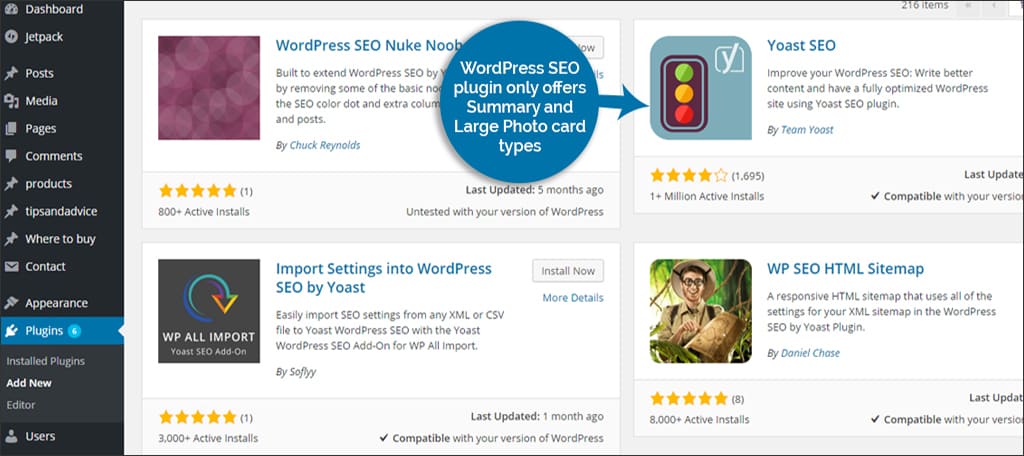Screen dimensions: 1024x456
Task: Click Last Updated: 1 month ago text
Action: point(537,416)
